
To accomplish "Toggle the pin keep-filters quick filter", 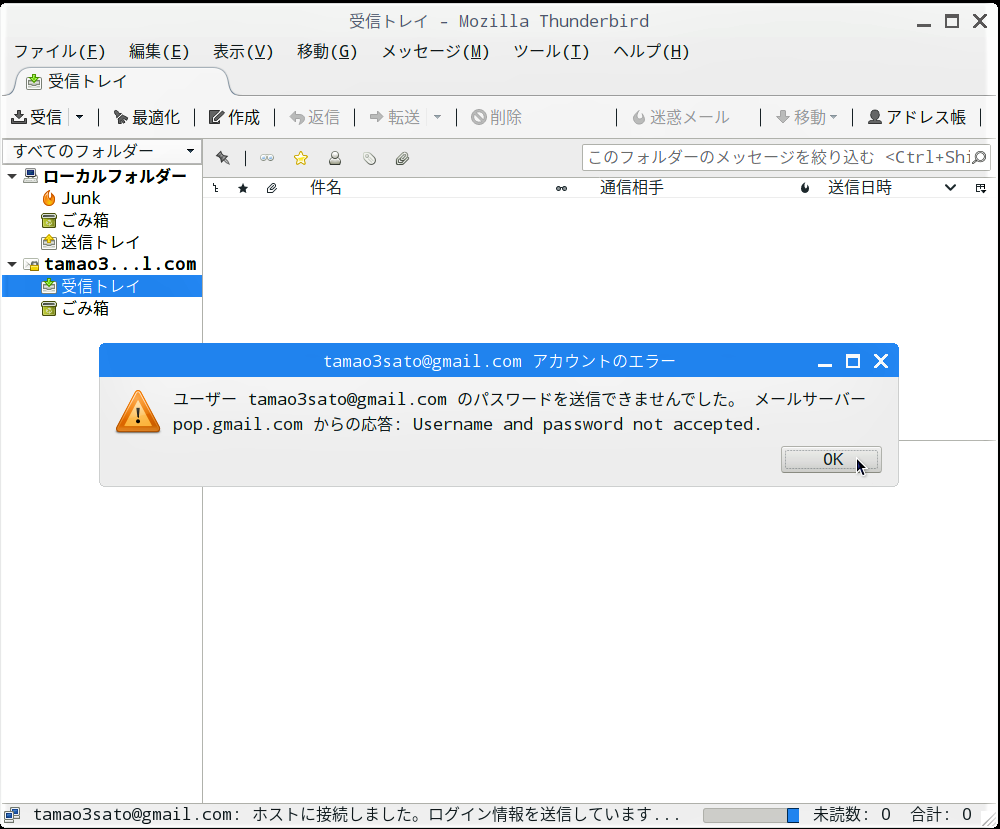I will pos(223,158).
